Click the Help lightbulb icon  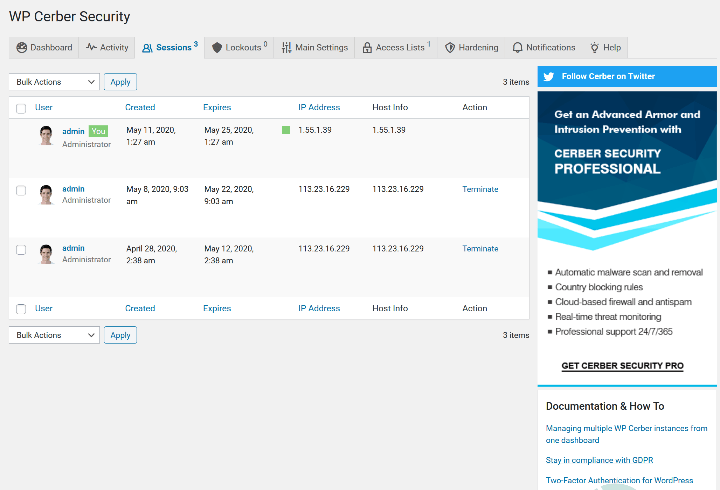click(x=594, y=47)
